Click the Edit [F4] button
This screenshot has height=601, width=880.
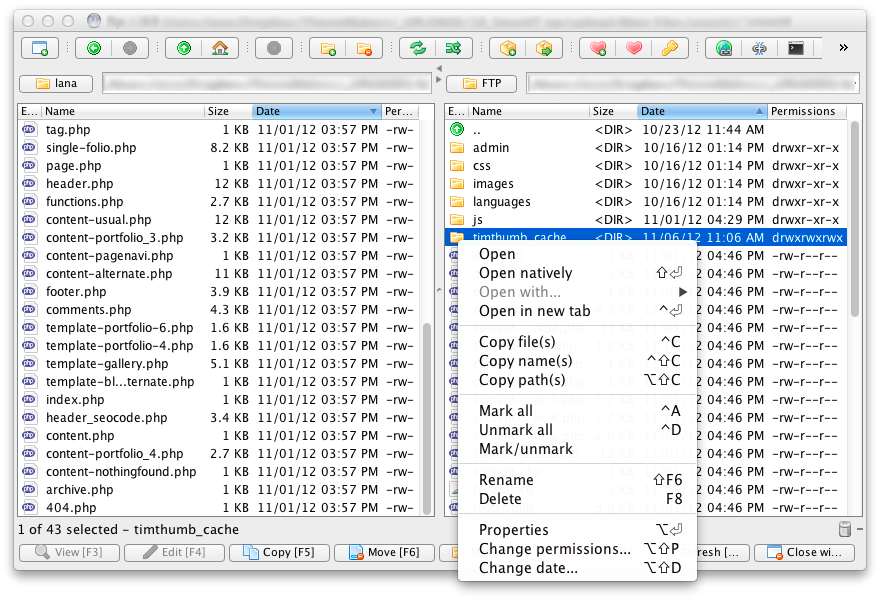(175, 552)
